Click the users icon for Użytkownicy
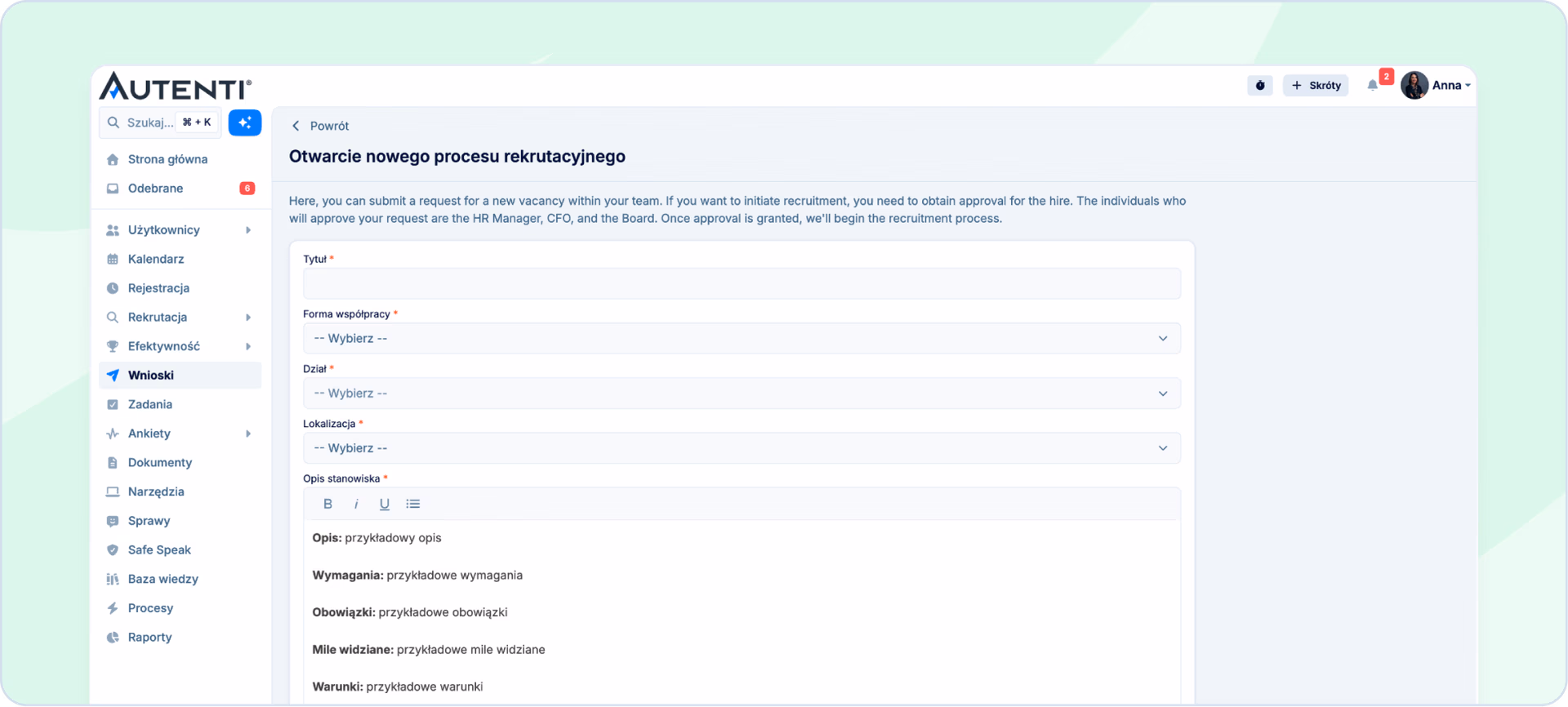The width and height of the screenshot is (1568, 707). (113, 230)
